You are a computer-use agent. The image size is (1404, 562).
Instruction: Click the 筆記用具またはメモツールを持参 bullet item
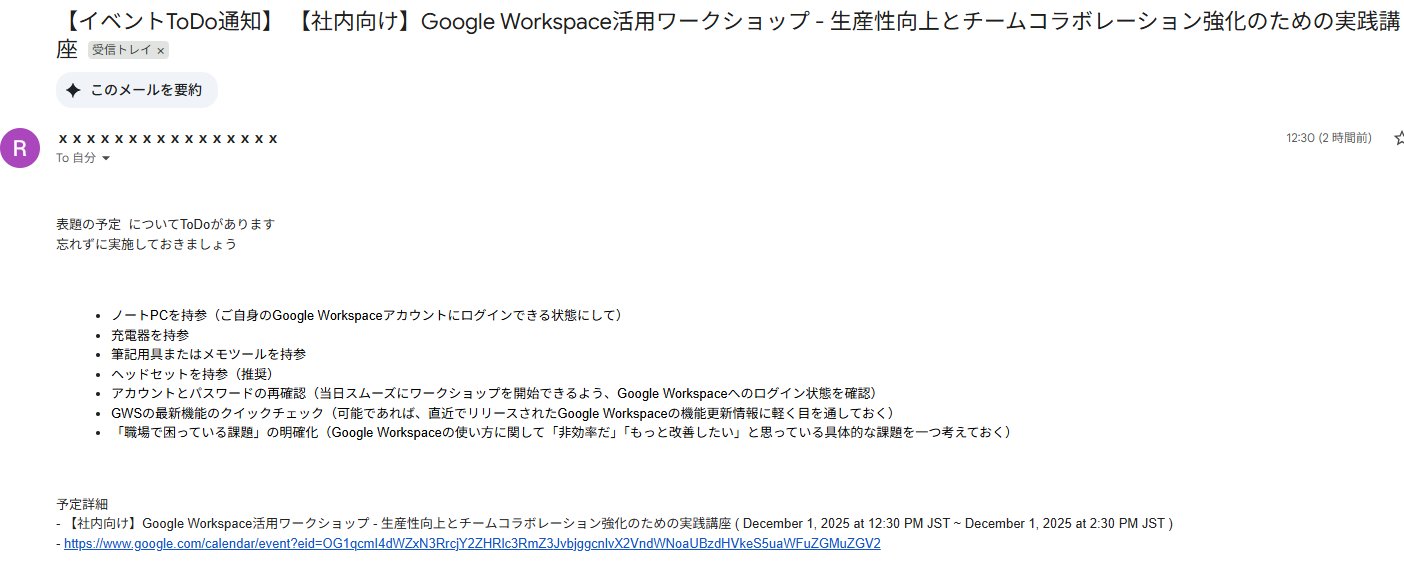pos(208,354)
